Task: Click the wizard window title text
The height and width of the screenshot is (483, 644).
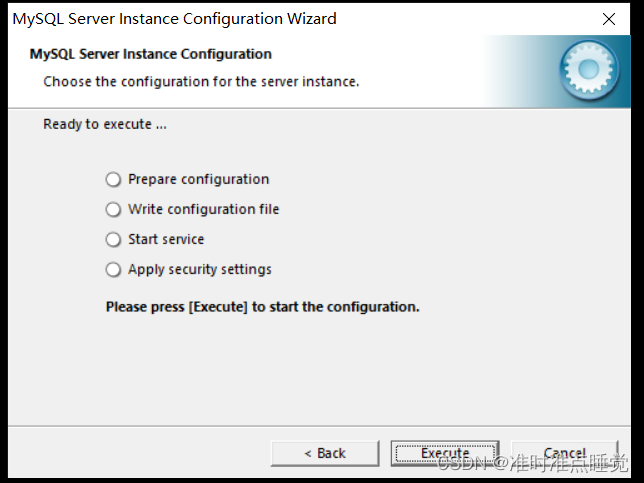Action: 174,19
